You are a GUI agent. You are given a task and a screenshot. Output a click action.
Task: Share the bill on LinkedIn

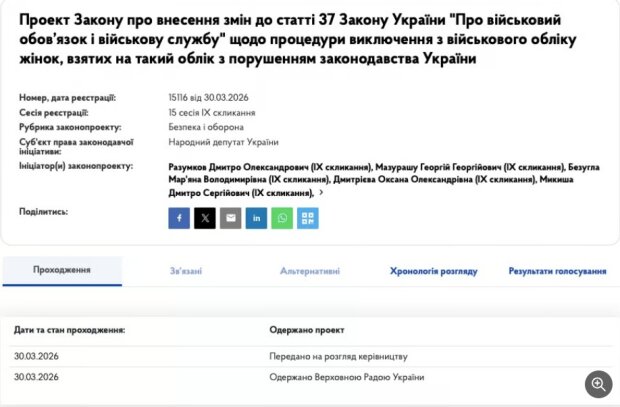[257, 217]
